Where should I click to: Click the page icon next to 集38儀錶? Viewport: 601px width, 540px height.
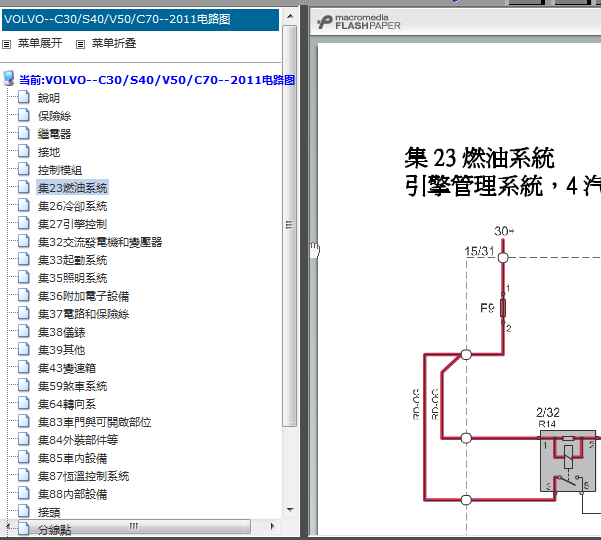pyautogui.click(x=24, y=331)
